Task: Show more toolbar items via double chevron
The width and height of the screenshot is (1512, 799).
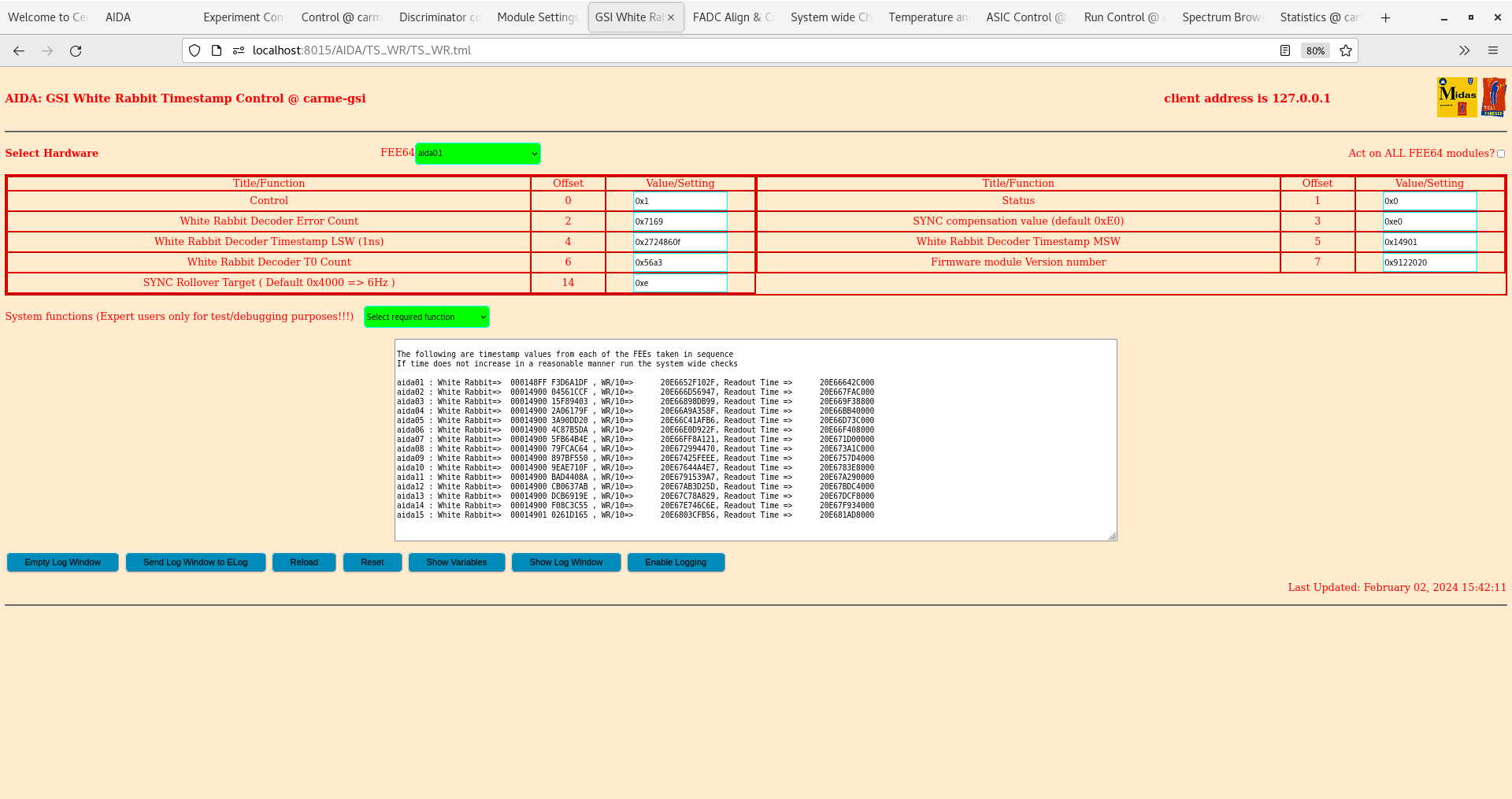Action: [1464, 50]
